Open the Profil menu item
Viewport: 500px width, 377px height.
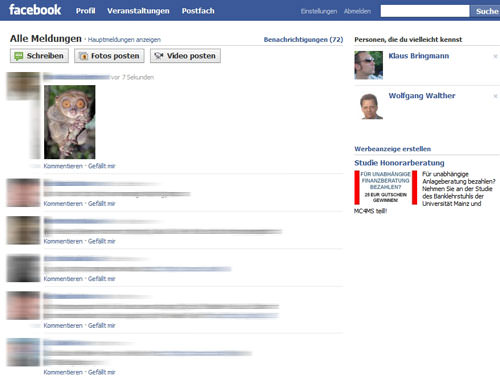(x=85, y=11)
